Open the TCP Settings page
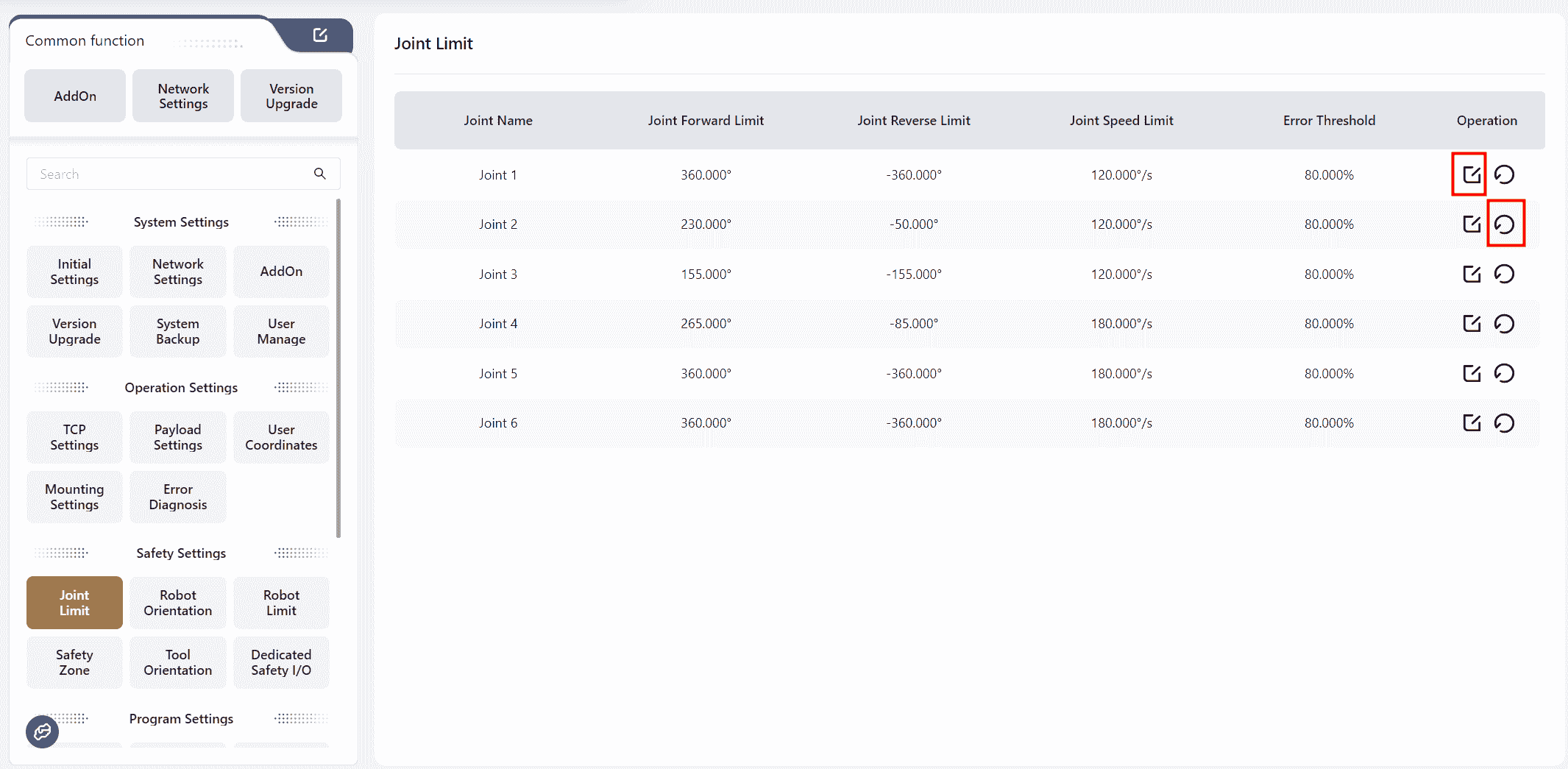The height and width of the screenshot is (769, 1568). coord(74,437)
